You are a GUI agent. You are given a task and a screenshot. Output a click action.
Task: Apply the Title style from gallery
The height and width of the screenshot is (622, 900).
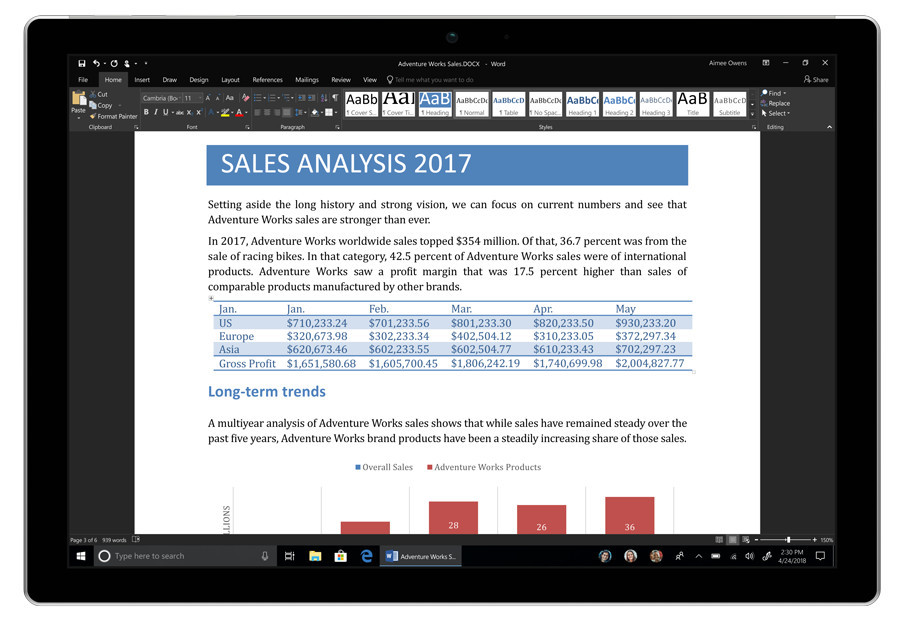(x=692, y=104)
